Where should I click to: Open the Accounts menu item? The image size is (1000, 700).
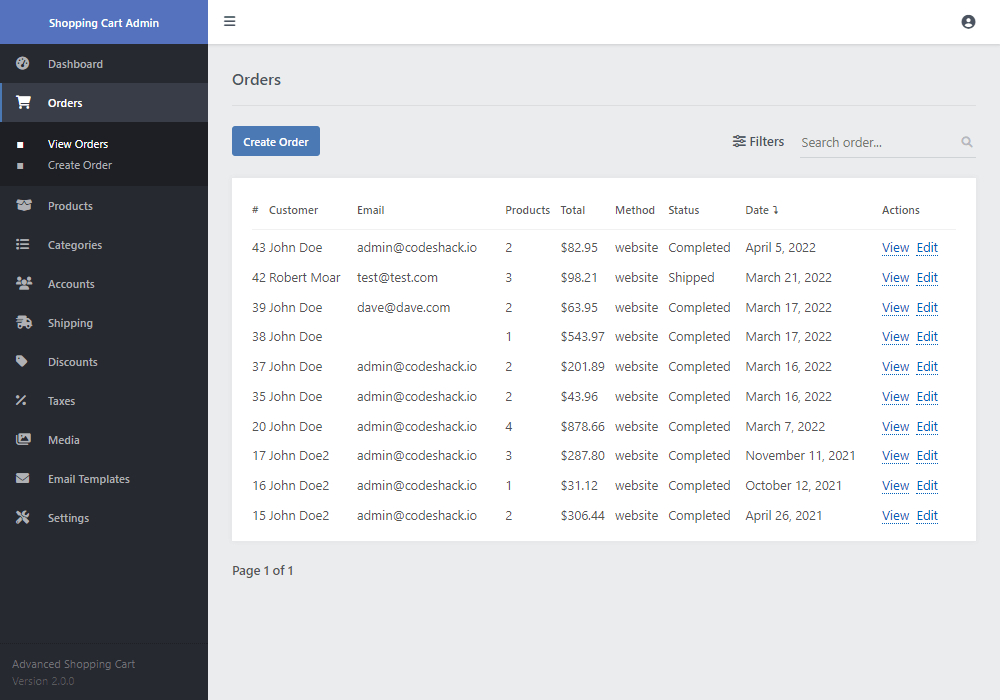point(104,284)
